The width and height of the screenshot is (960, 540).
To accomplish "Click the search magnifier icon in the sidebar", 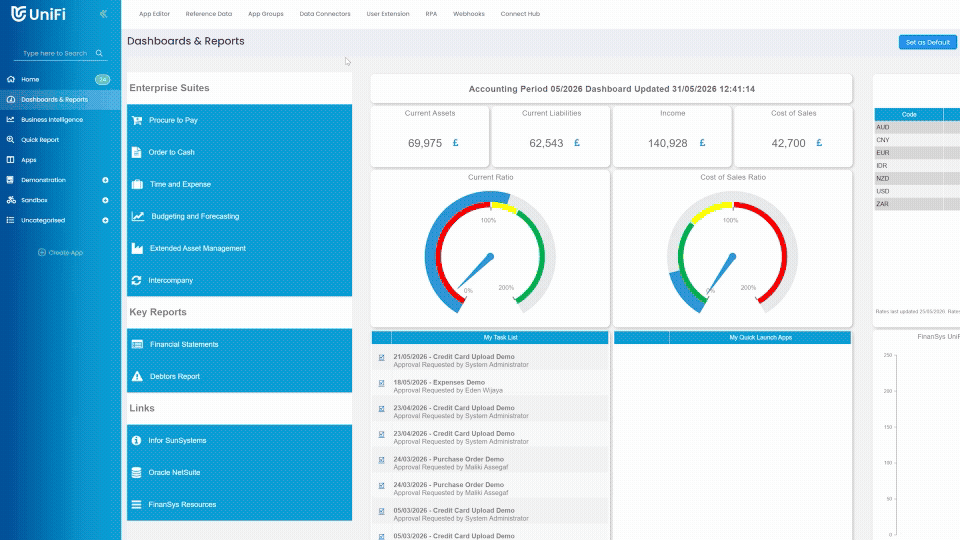I will 99,53.
